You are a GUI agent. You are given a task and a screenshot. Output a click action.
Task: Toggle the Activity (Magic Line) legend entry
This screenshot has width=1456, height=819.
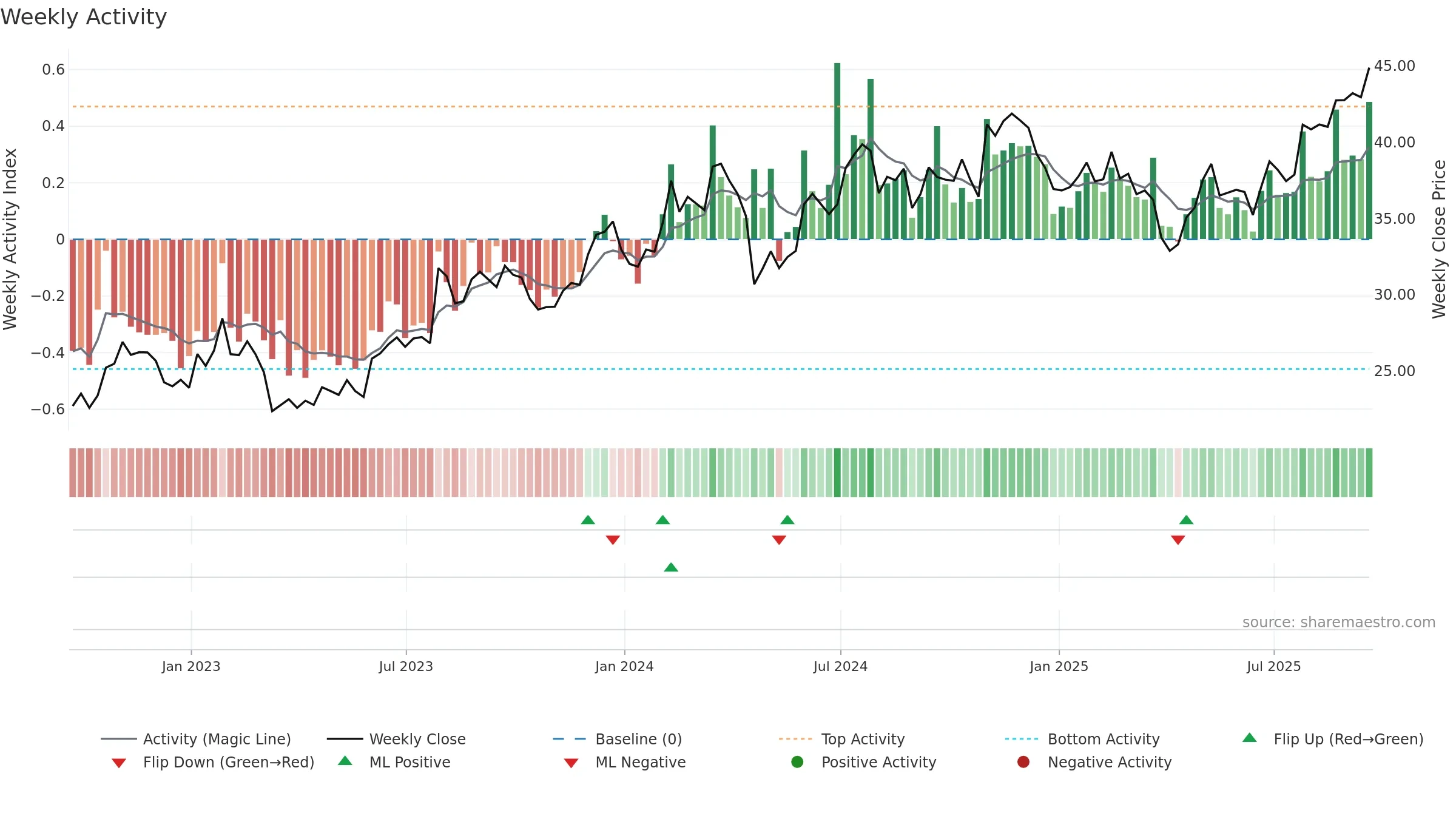tap(196, 739)
